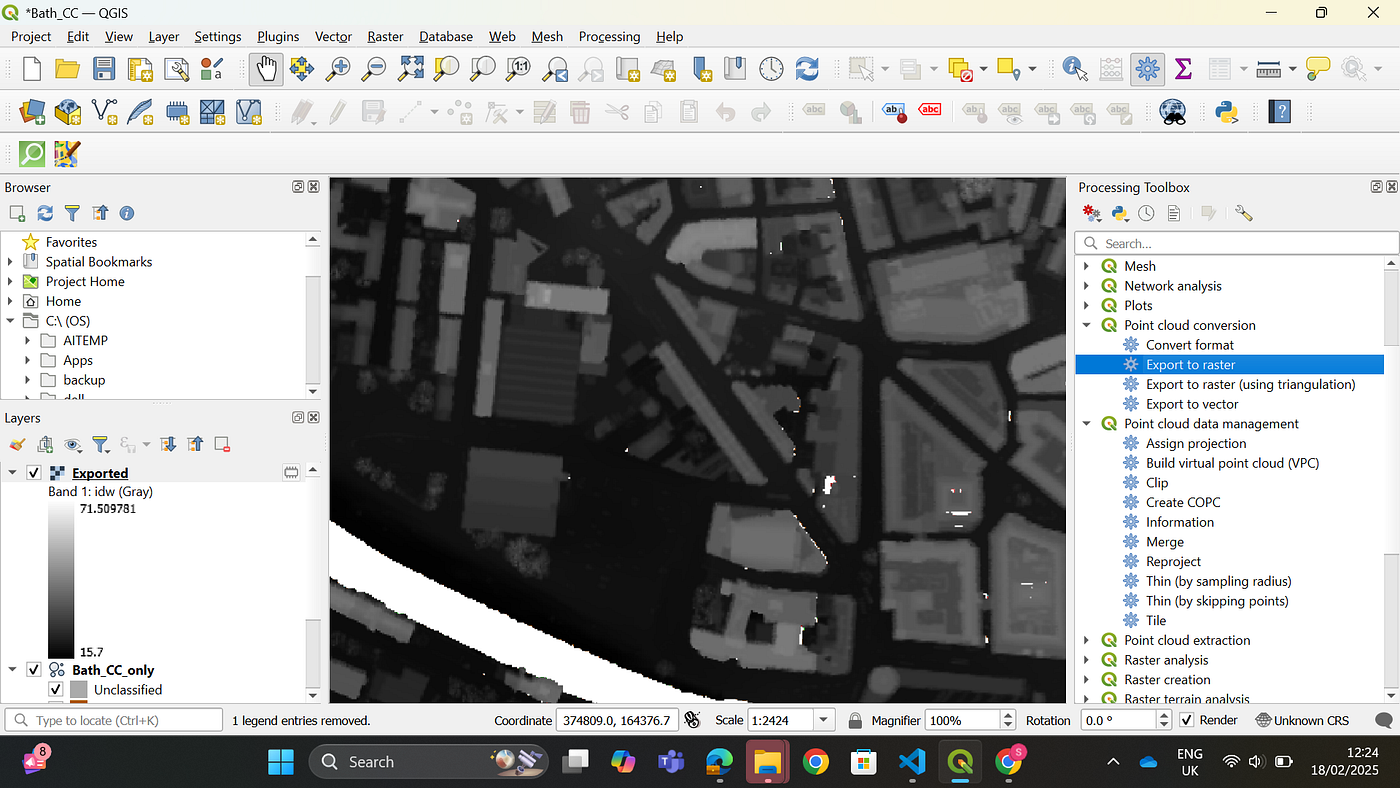Click New Temporary Scratch Layer feather icon
Viewport: 1400px width, 788px height.
[x=140, y=111]
